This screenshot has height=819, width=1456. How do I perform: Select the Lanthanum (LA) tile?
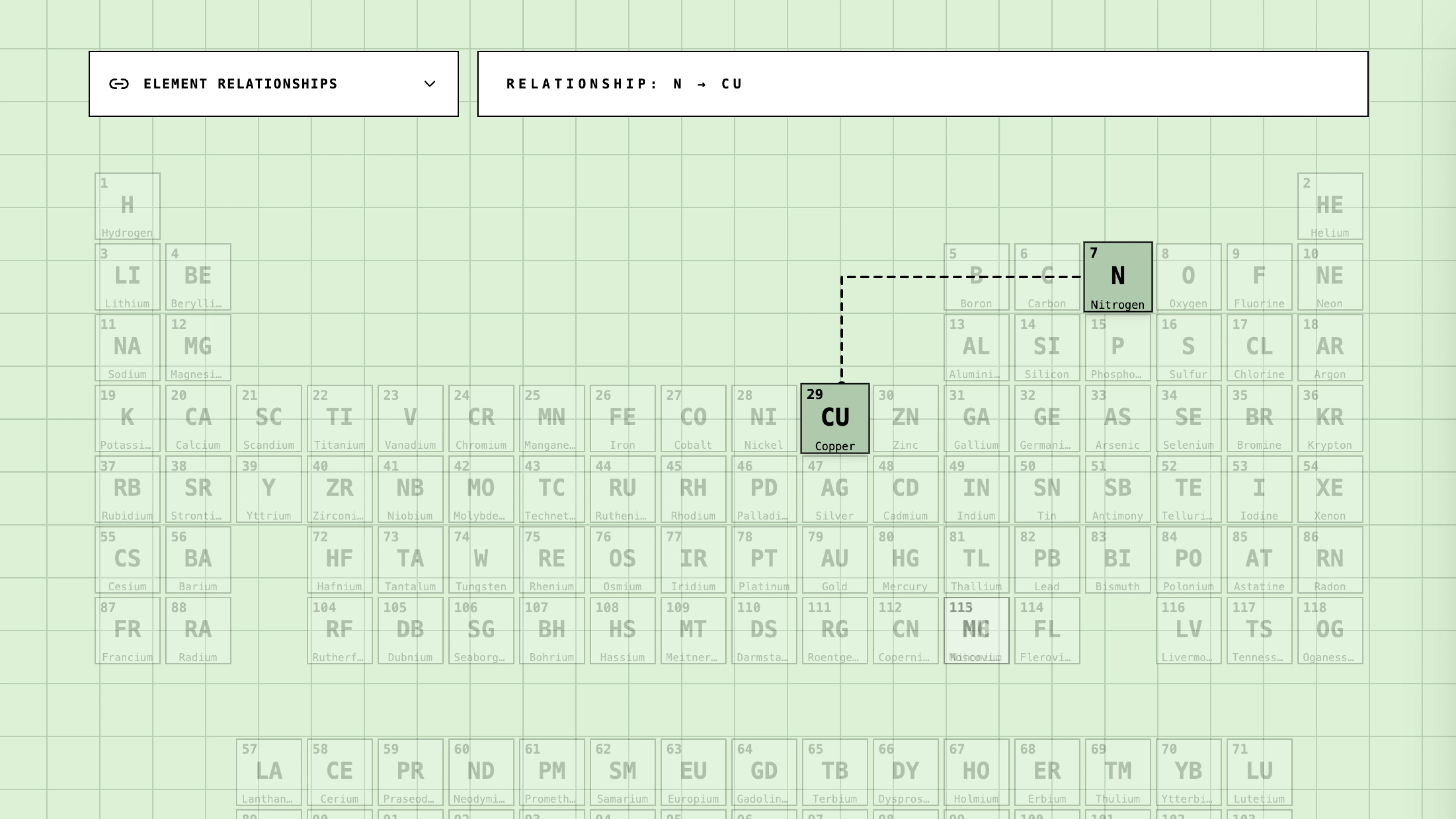[268, 772]
